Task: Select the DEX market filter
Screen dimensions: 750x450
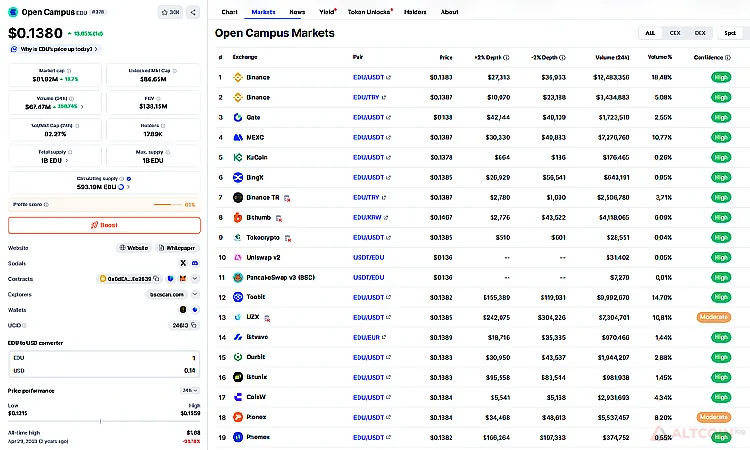Action: 700,33
